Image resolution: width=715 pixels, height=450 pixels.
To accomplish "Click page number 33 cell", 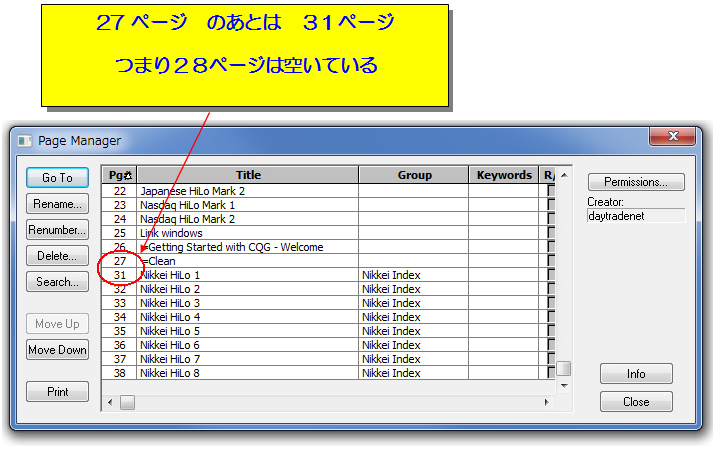I will pos(119,303).
